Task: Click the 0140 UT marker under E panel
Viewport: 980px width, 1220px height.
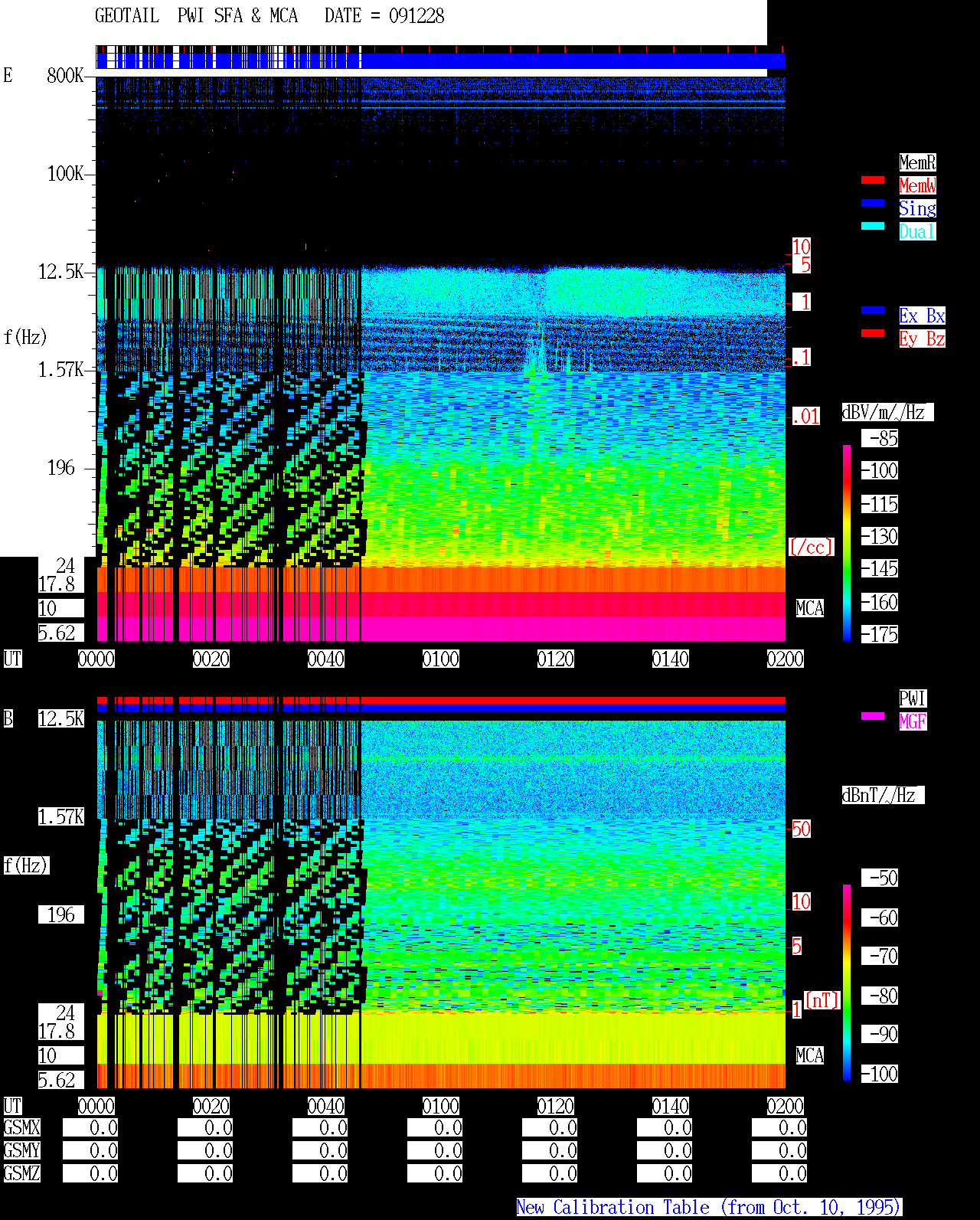Action: pos(671,659)
